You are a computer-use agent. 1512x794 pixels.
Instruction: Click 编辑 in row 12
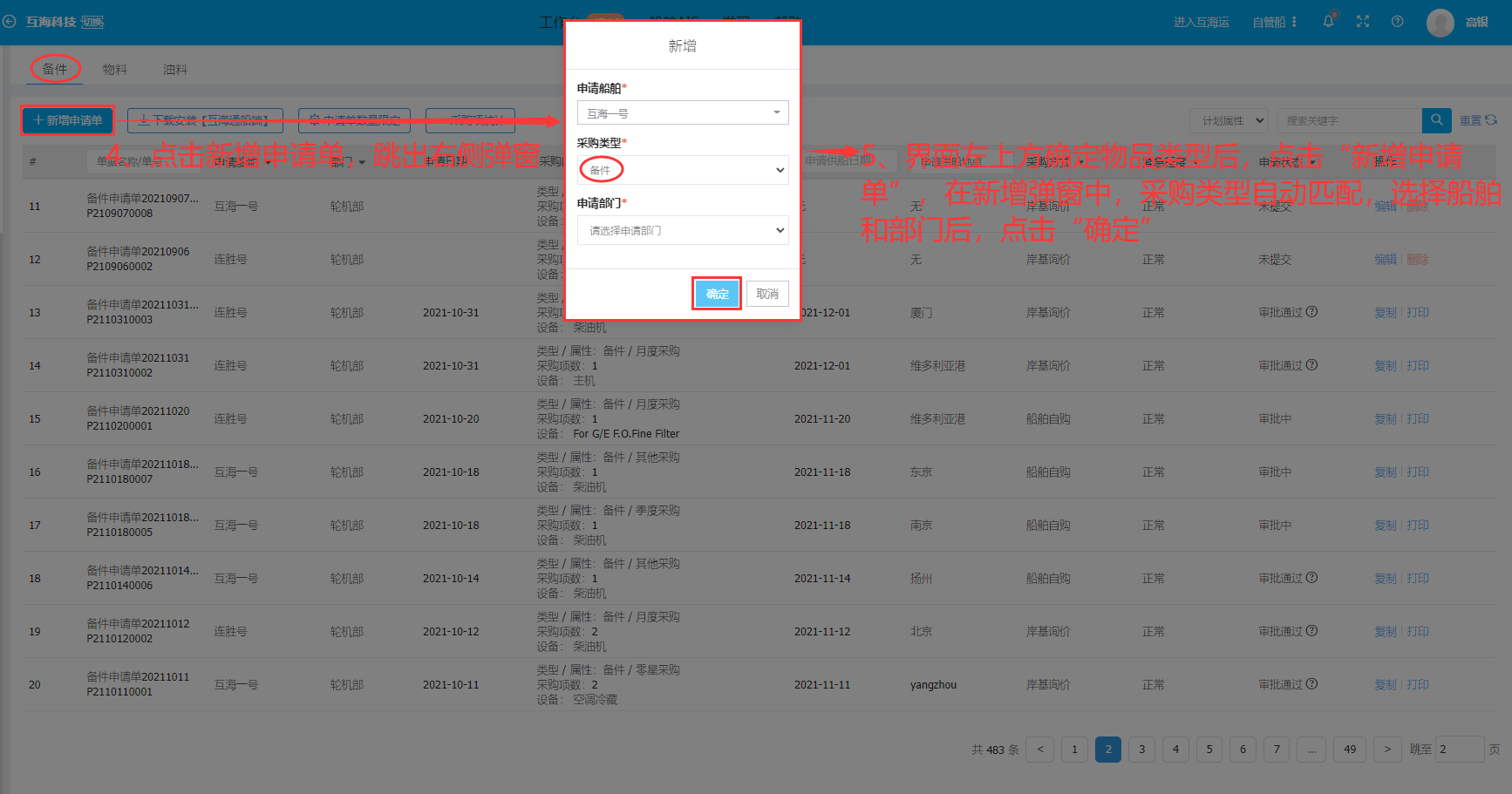(1386, 259)
